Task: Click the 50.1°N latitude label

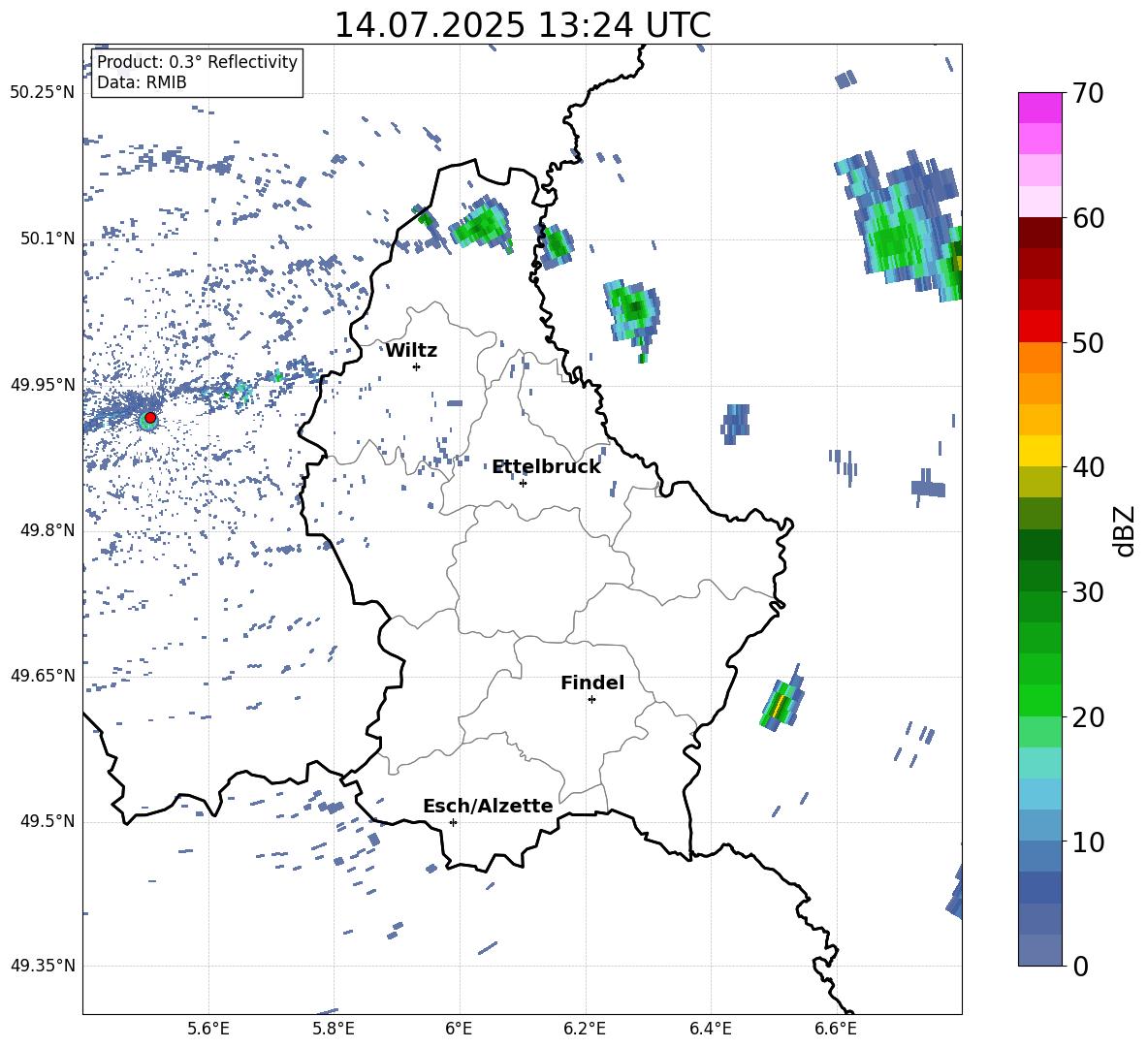Action: click(x=47, y=238)
